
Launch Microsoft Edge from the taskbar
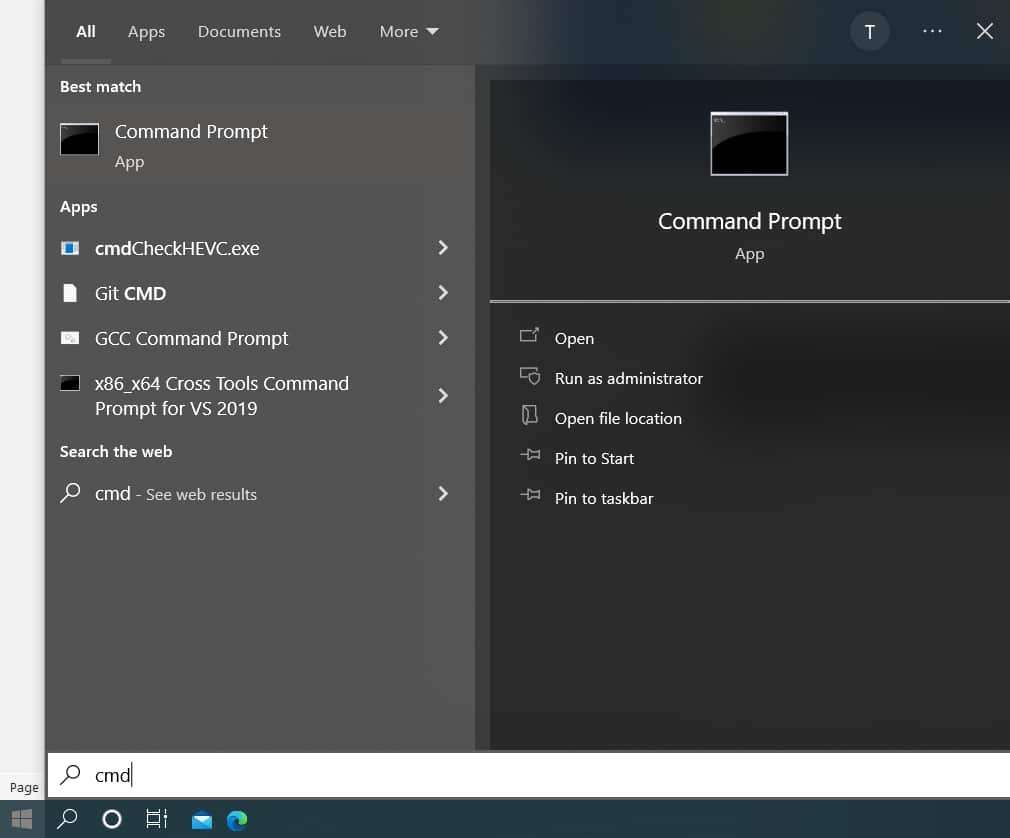pyautogui.click(x=237, y=820)
